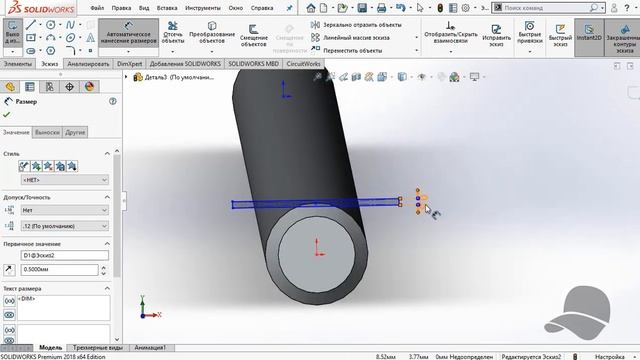
Task: Open help for the Размер property panel
Action: click(113, 101)
